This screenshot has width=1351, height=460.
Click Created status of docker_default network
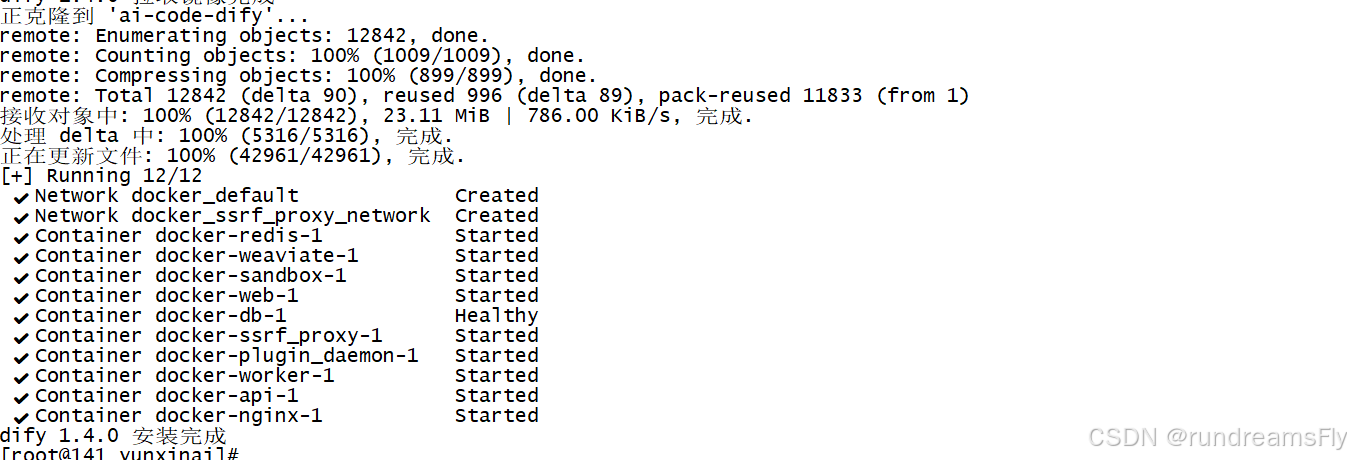pos(497,196)
